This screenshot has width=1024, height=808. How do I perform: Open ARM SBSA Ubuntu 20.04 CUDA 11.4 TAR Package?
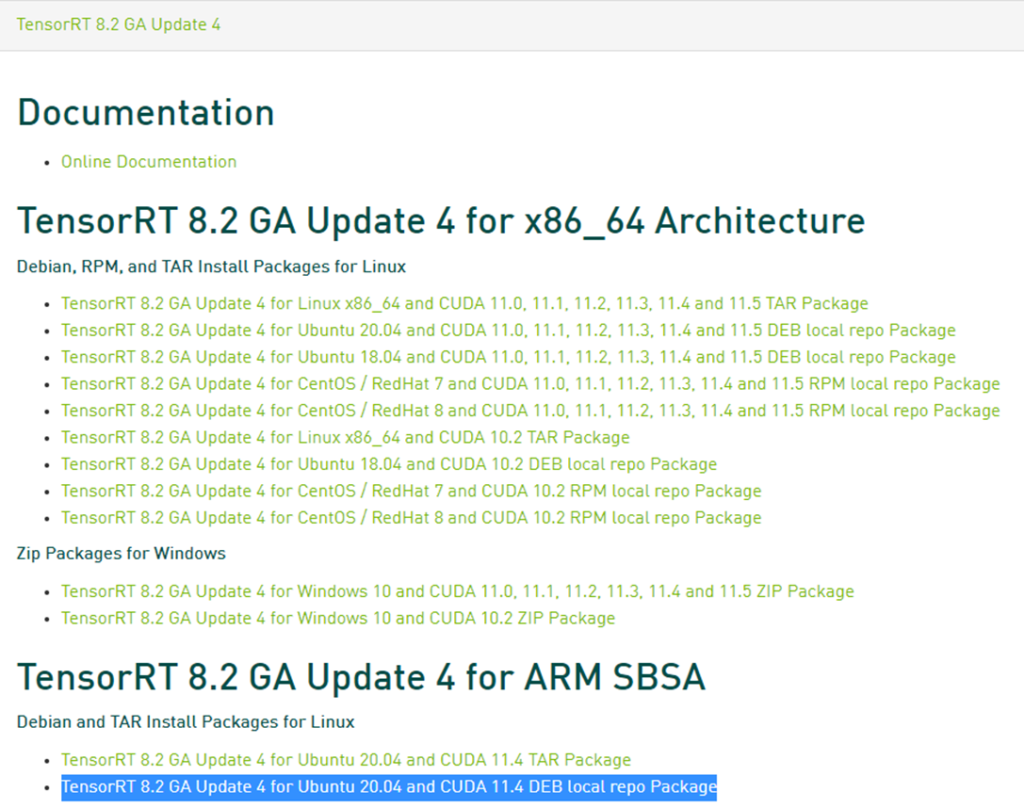346,760
